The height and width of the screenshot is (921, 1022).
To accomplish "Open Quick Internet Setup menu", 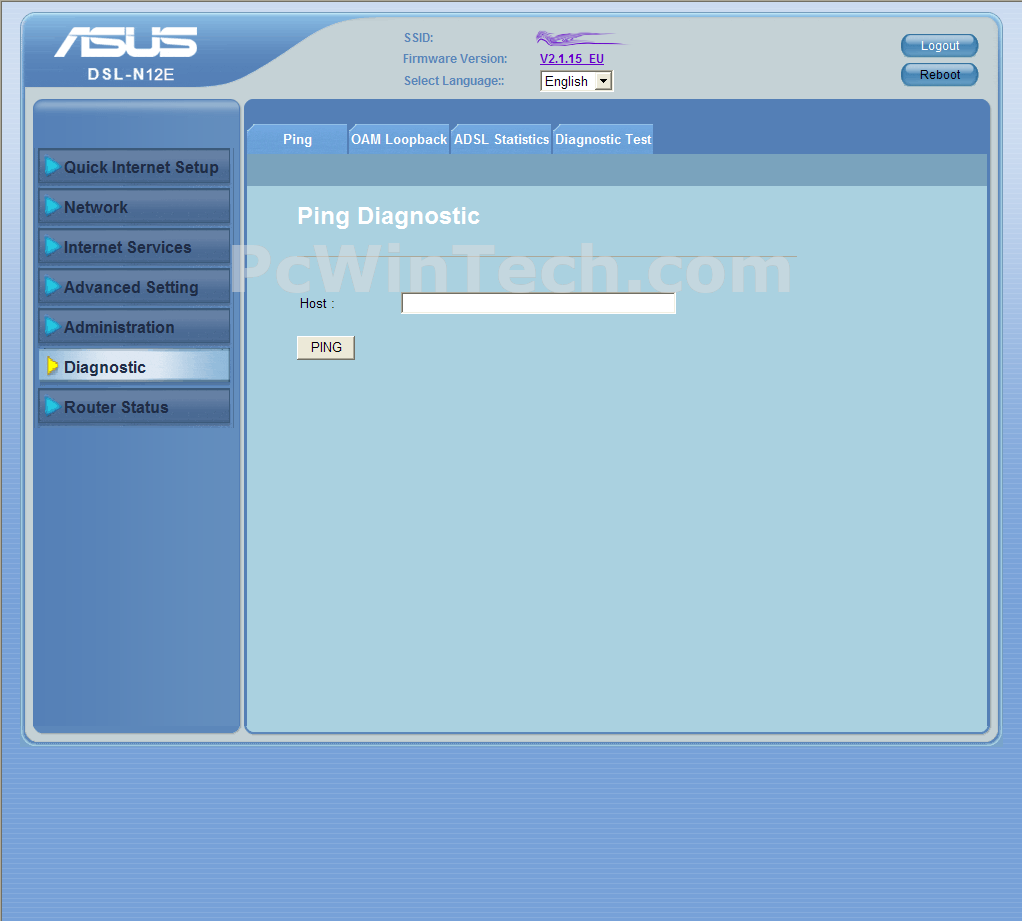I will (x=134, y=167).
